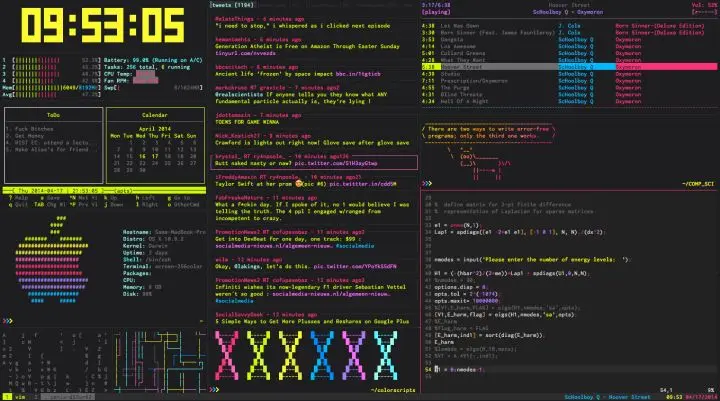Click the 'g Go to' calcurse shortcut
The width and height of the screenshot is (720, 401).
180,198
